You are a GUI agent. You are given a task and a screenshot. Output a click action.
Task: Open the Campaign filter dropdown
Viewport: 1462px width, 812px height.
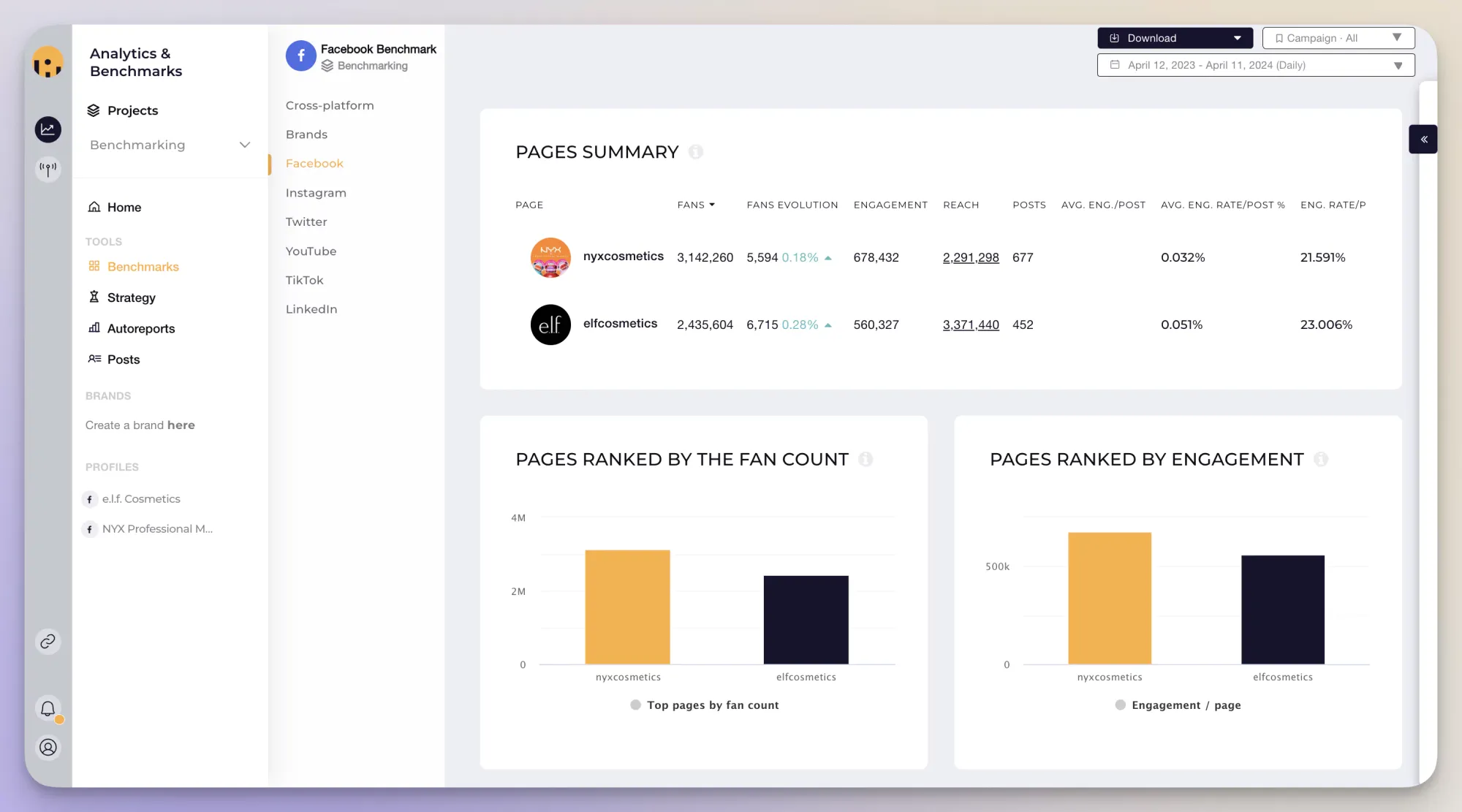tap(1338, 38)
